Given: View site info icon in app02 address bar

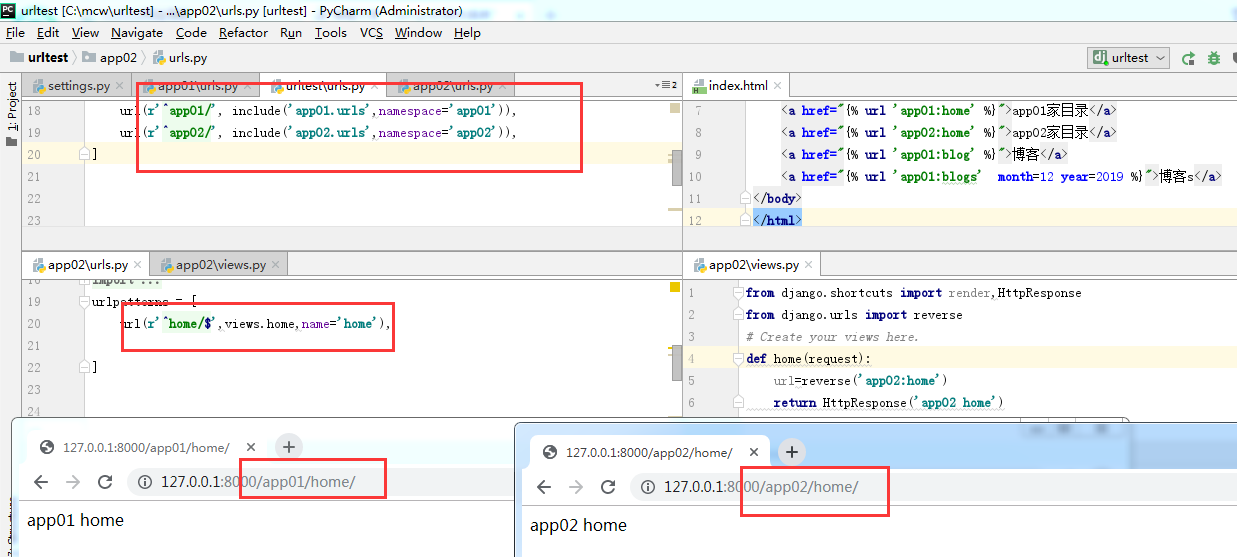Looking at the screenshot, I should pyautogui.click(x=648, y=487).
